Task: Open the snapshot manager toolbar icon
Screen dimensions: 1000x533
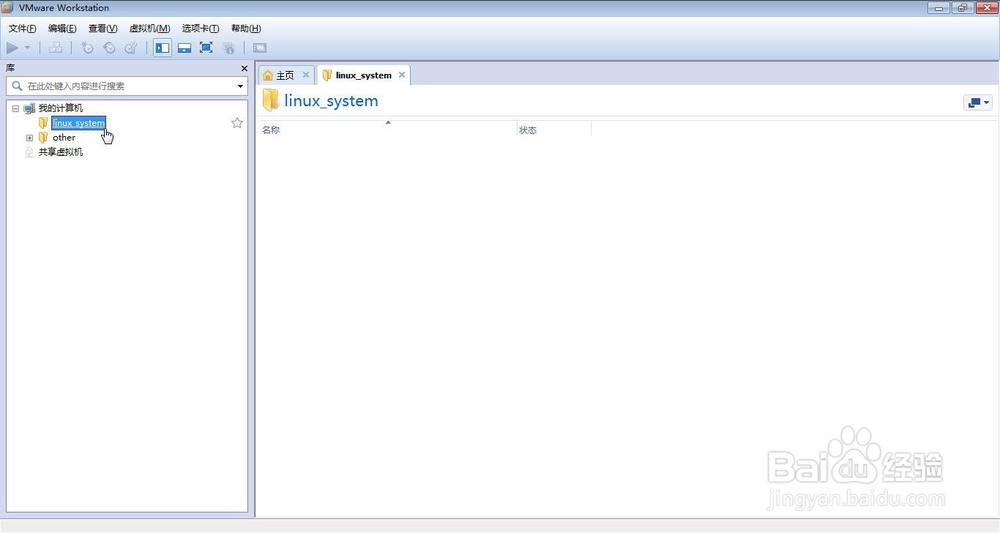Action: [131, 48]
